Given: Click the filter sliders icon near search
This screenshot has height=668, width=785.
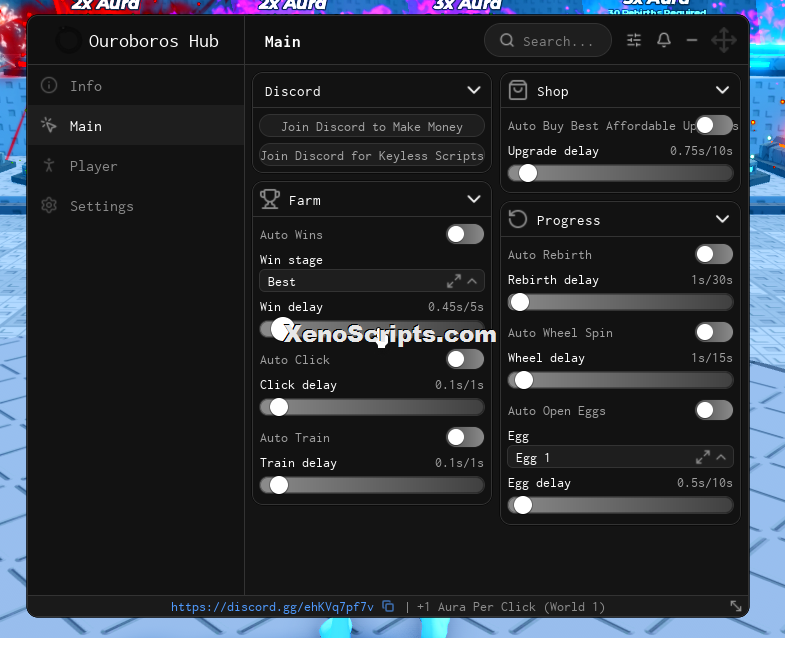Looking at the screenshot, I should [634, 40].
